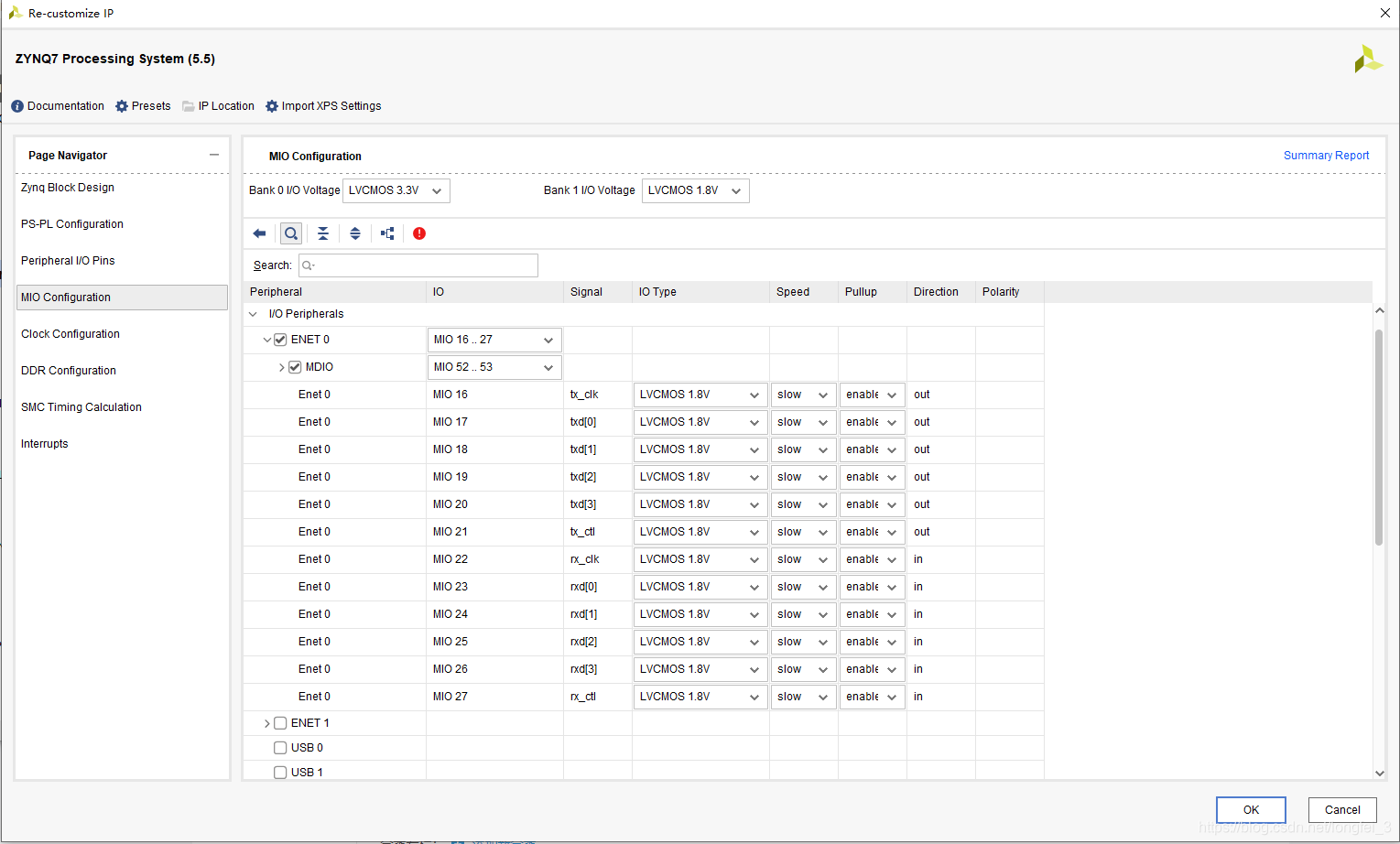Click the collapse all toolbar icon
Viewport: 1400px width, 844px height.
coord(323,233)
